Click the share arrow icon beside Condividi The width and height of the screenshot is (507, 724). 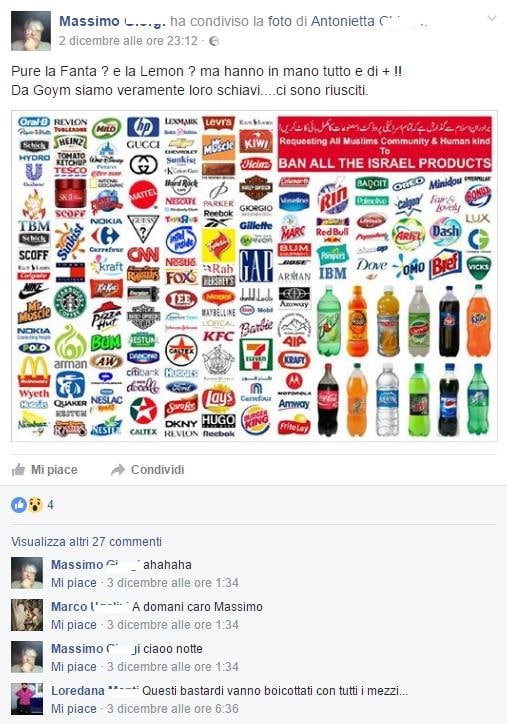(x=118, y=470)
